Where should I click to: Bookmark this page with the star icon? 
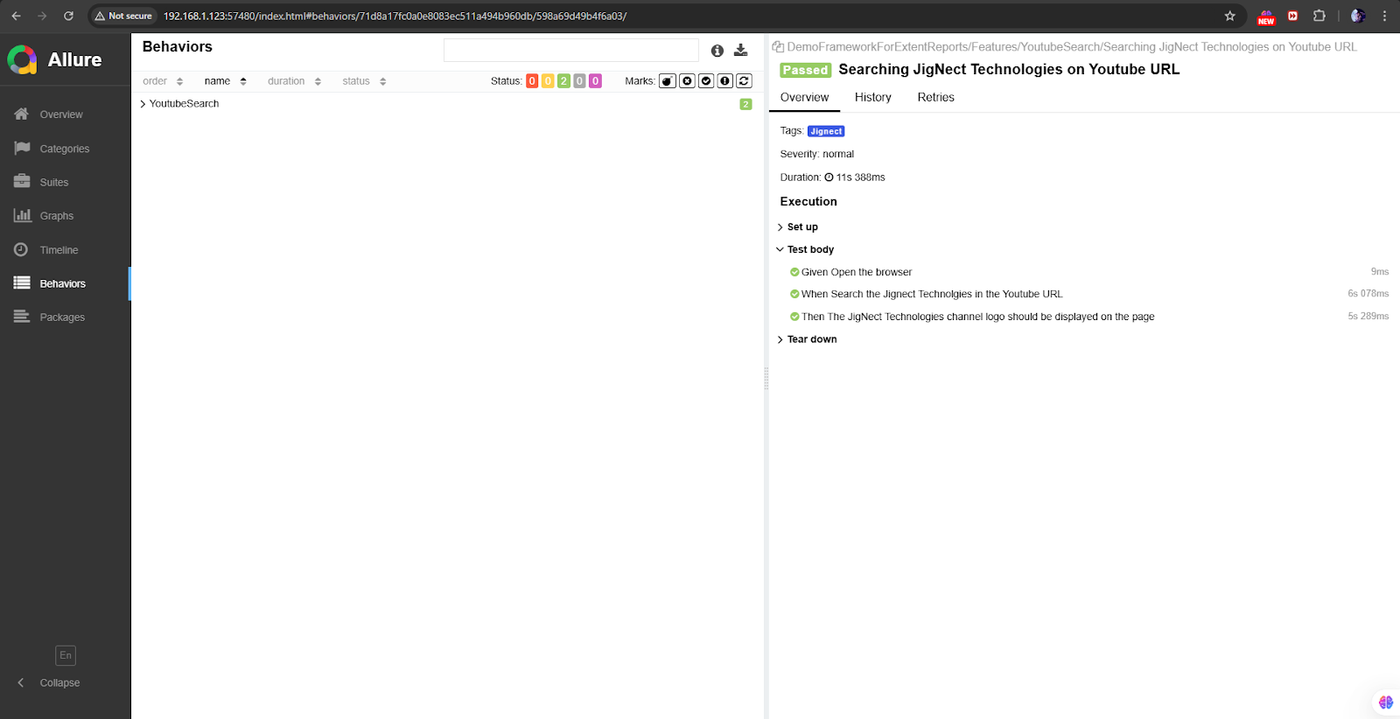tap(1230, 16)
